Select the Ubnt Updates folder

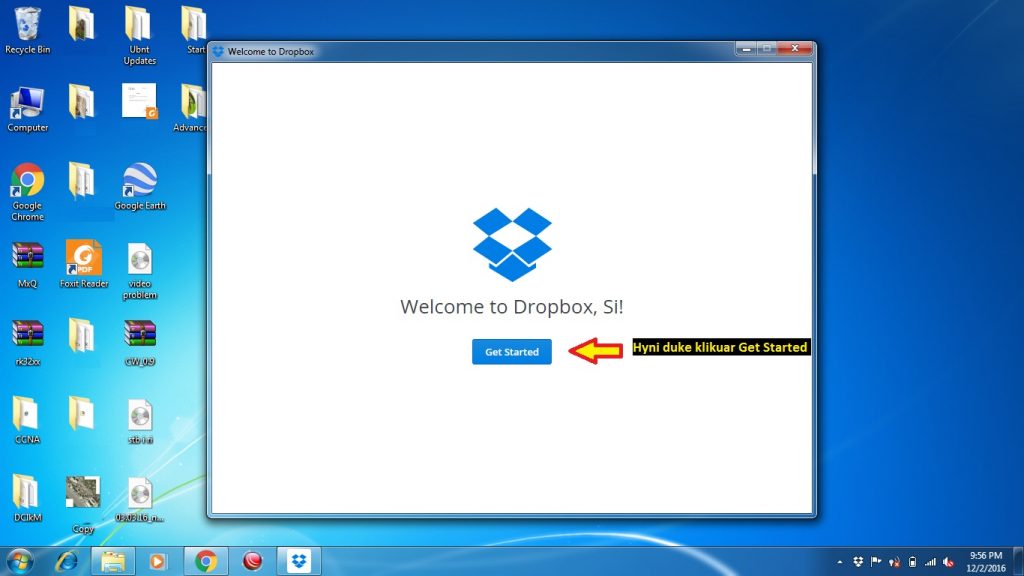click(x=140, y=36)
